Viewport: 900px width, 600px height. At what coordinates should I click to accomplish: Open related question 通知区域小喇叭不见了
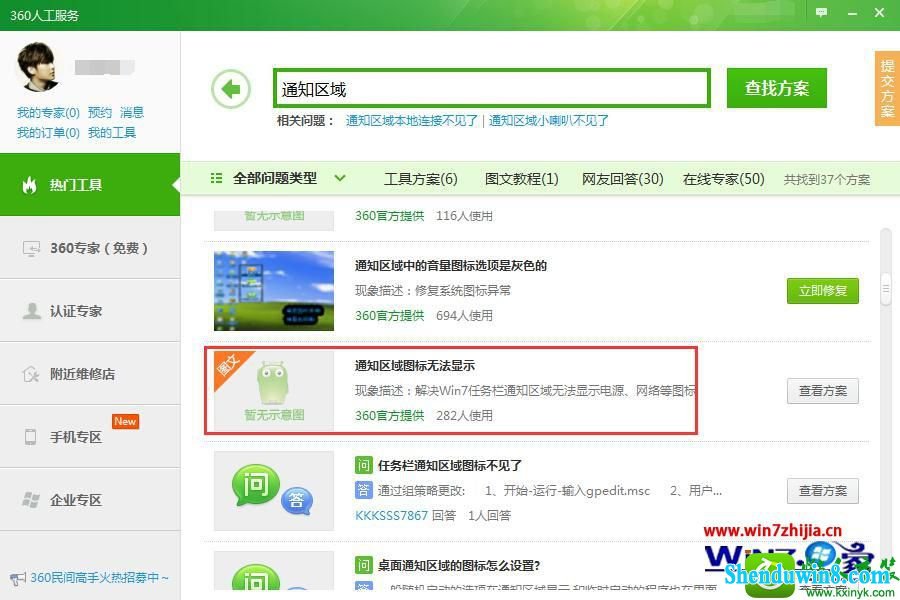click(x=549, y=121)
